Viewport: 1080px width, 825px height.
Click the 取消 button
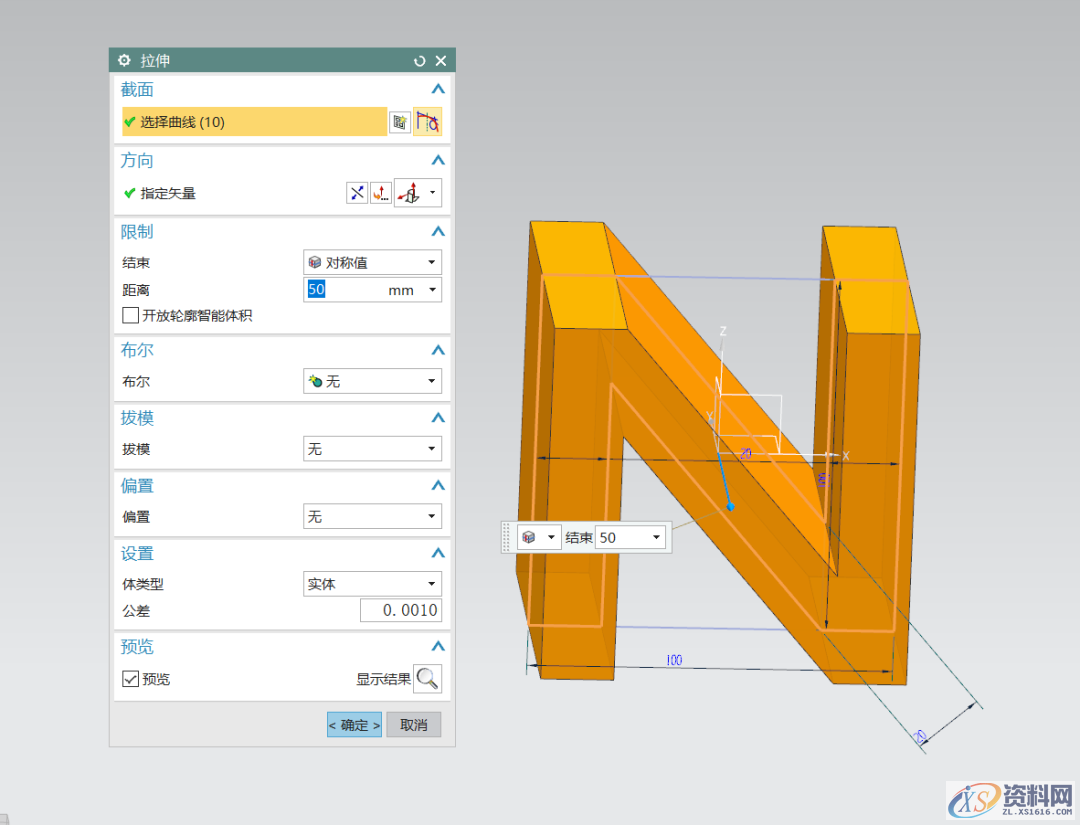click(413, 725)
